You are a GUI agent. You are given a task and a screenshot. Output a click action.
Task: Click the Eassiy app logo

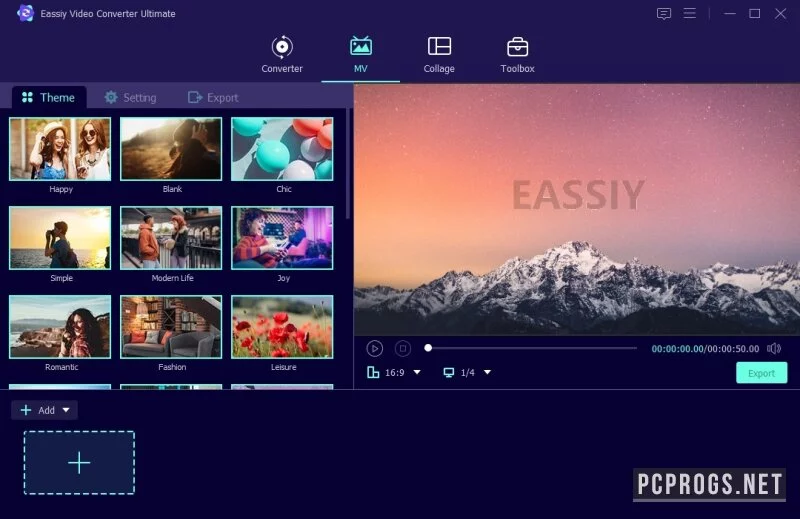click(25, 13)
